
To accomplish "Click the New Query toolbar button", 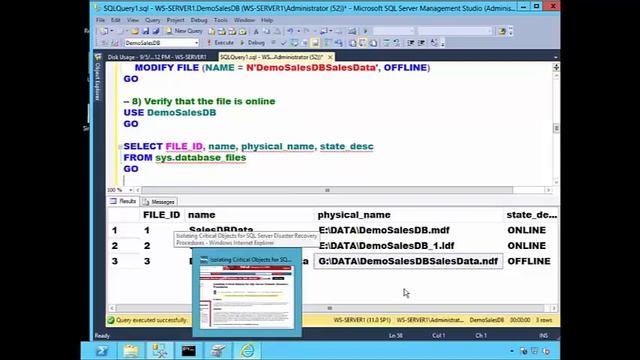I will (x=184, y=31).
